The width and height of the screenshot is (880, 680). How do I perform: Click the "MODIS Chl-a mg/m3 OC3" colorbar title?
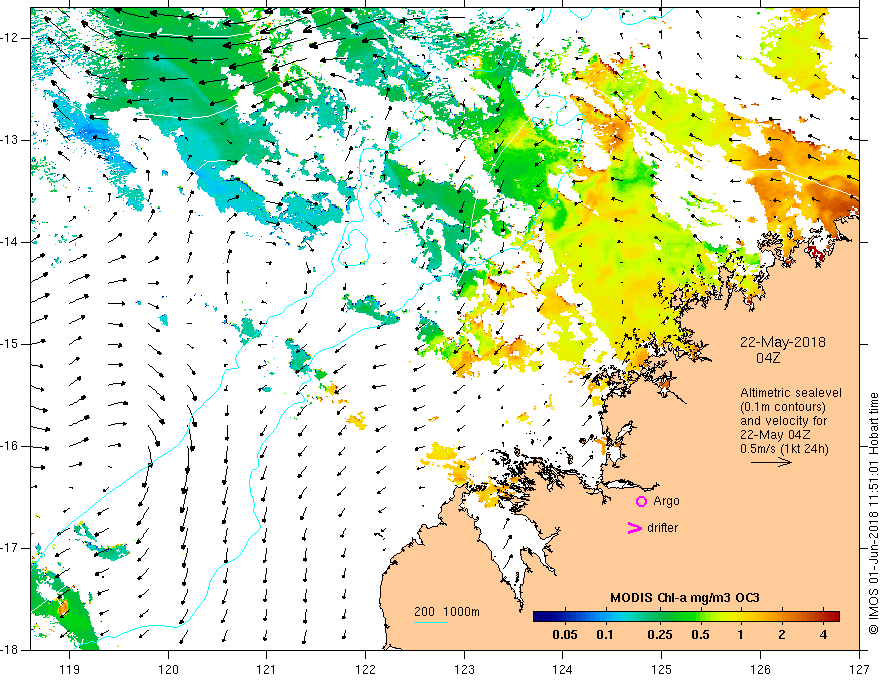685,598
